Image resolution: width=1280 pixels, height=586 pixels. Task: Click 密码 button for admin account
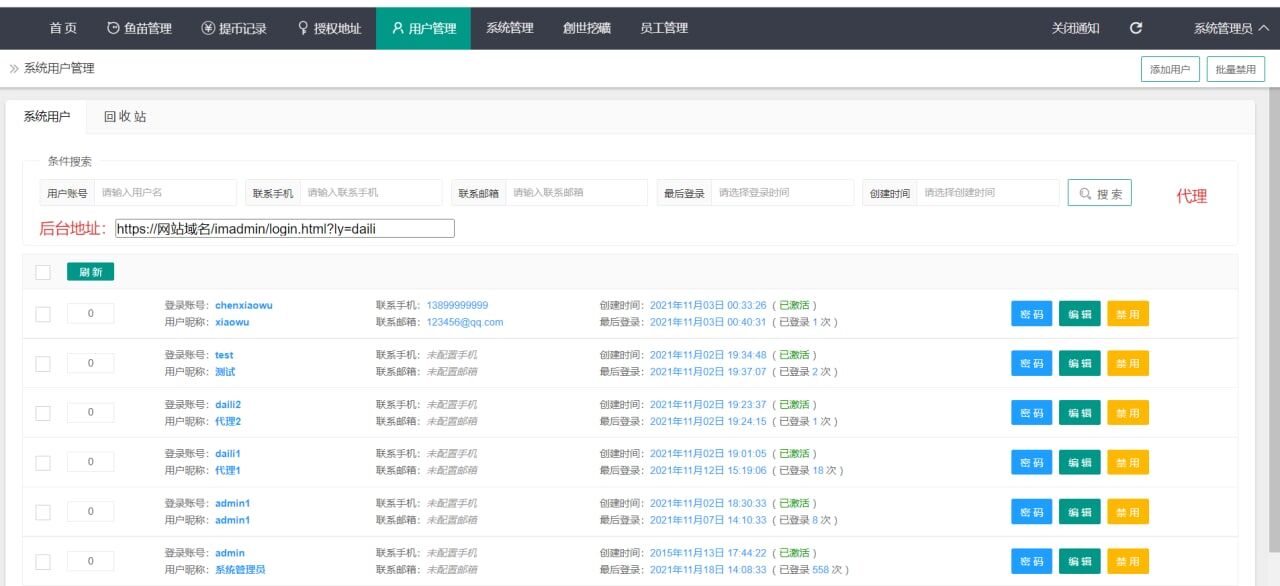[1032, 561]
